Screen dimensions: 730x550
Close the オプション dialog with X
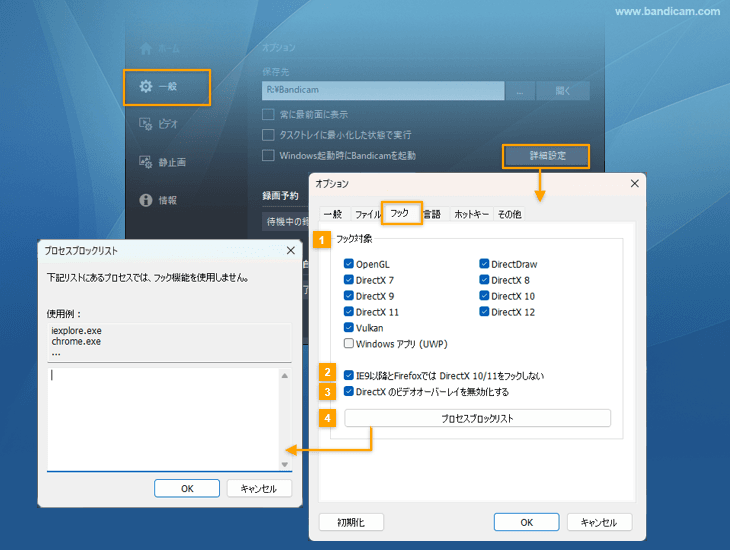(x=633, y=184)
